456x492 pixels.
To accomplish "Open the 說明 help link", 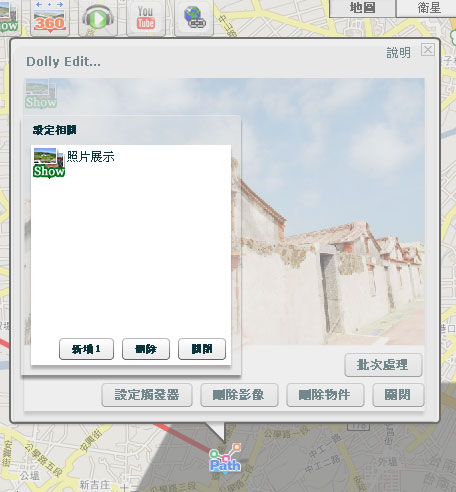I will point(398,53).
